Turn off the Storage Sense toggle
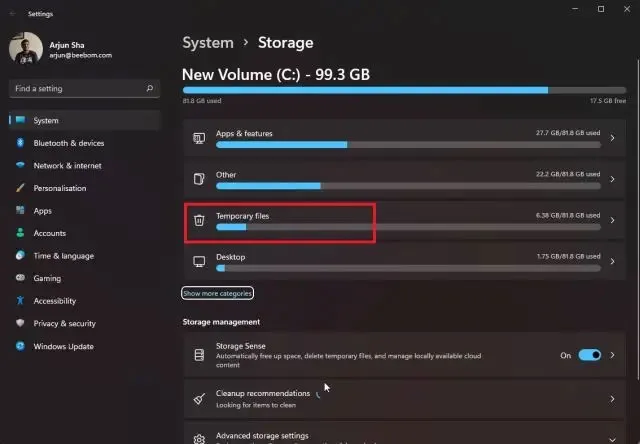 click(589, 355)
